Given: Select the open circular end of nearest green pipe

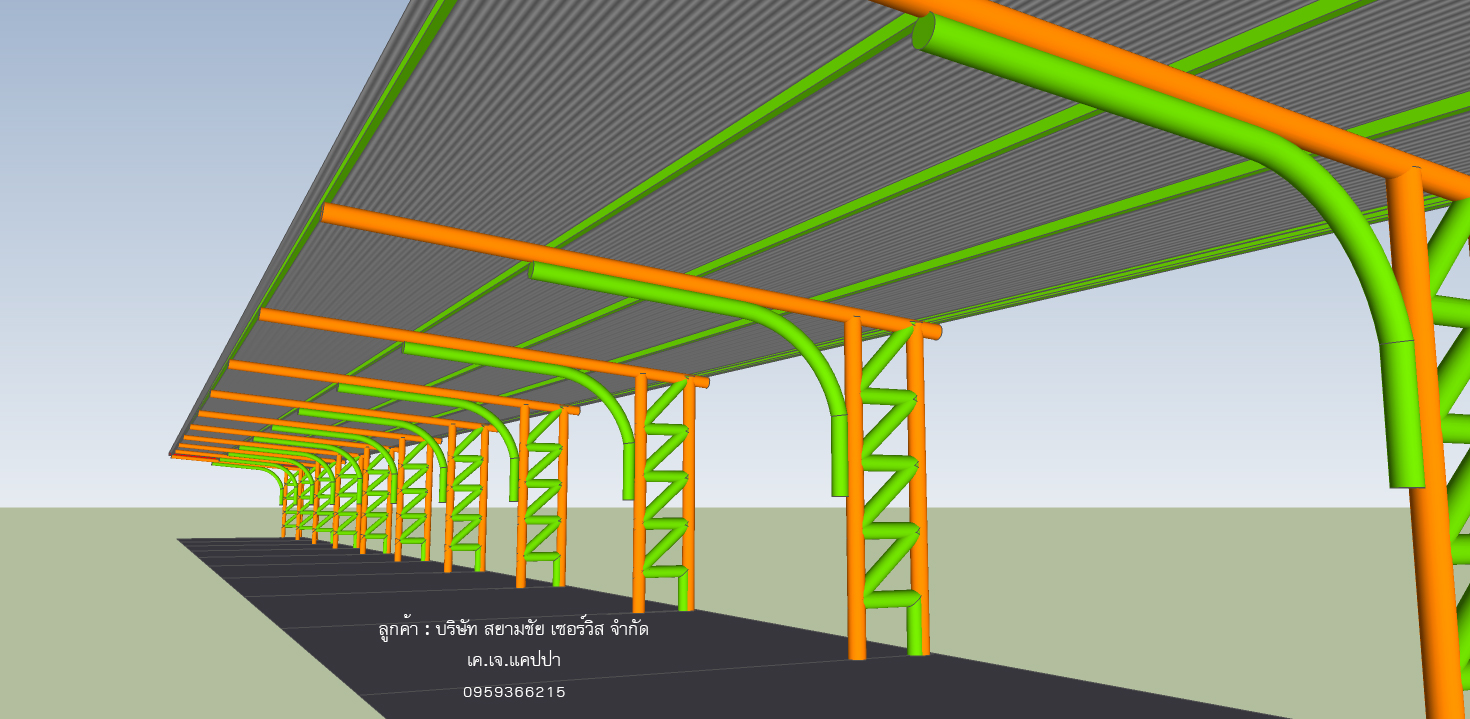Looking at the screenshot, I should 924,32.
